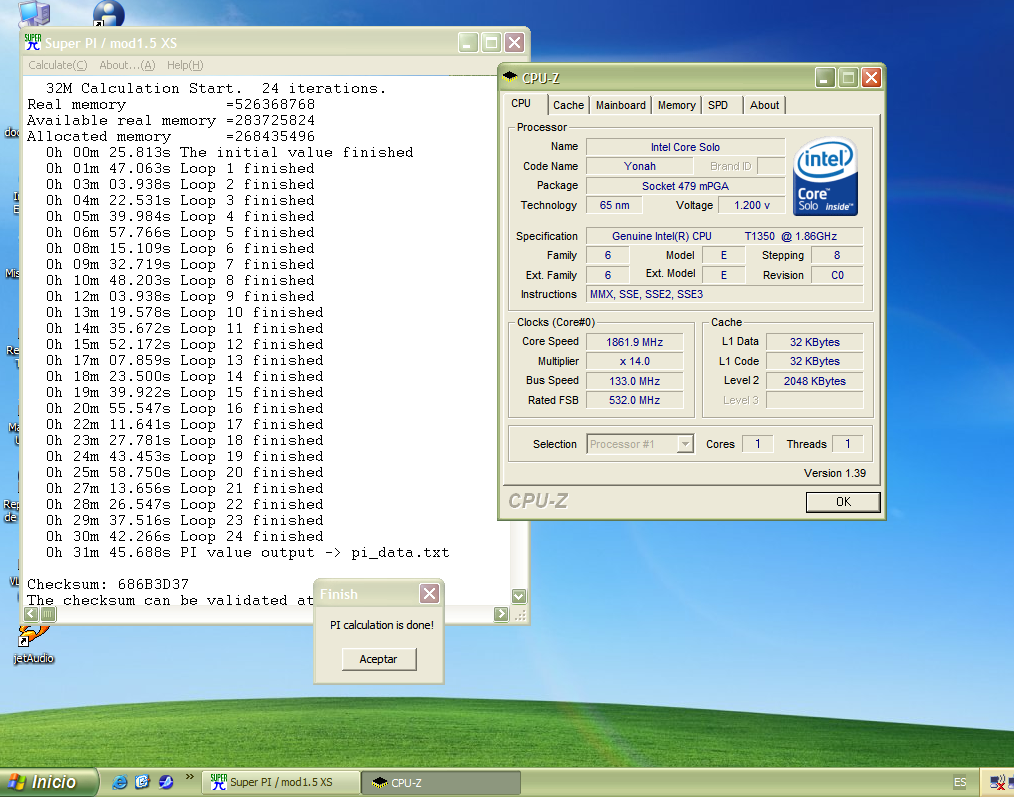Click the Rated FSB value 532.0 MHz
This screenshot has height=797, width=1014.
tap(634, 400)
